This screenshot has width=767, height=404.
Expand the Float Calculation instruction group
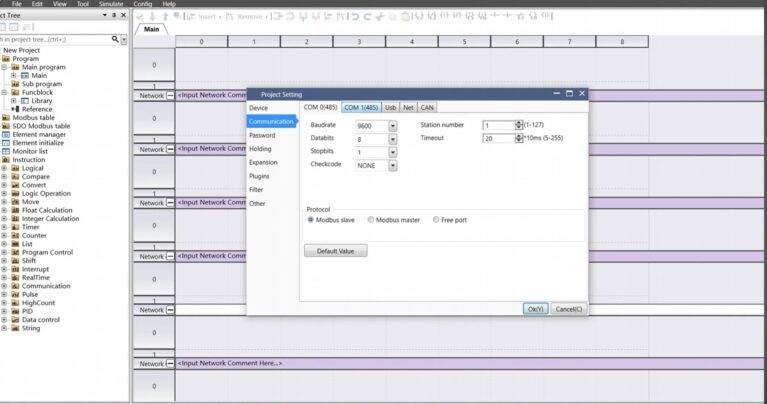(x=4, y=210)
